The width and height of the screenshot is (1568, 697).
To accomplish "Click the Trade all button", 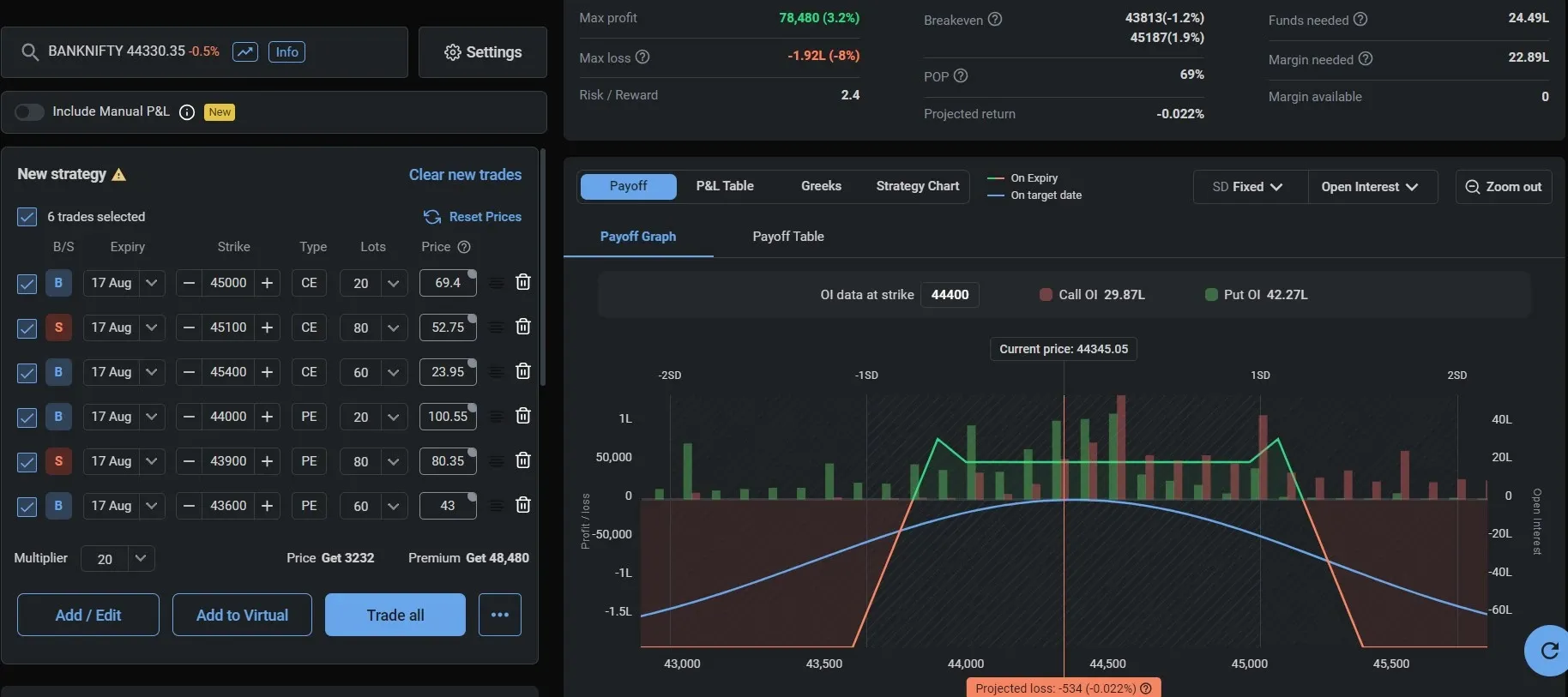I will point(395,615).
